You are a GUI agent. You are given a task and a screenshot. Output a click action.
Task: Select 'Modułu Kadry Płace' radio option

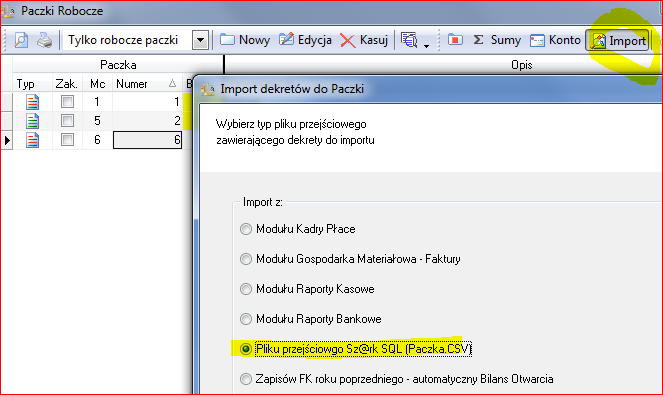[246, 229]
